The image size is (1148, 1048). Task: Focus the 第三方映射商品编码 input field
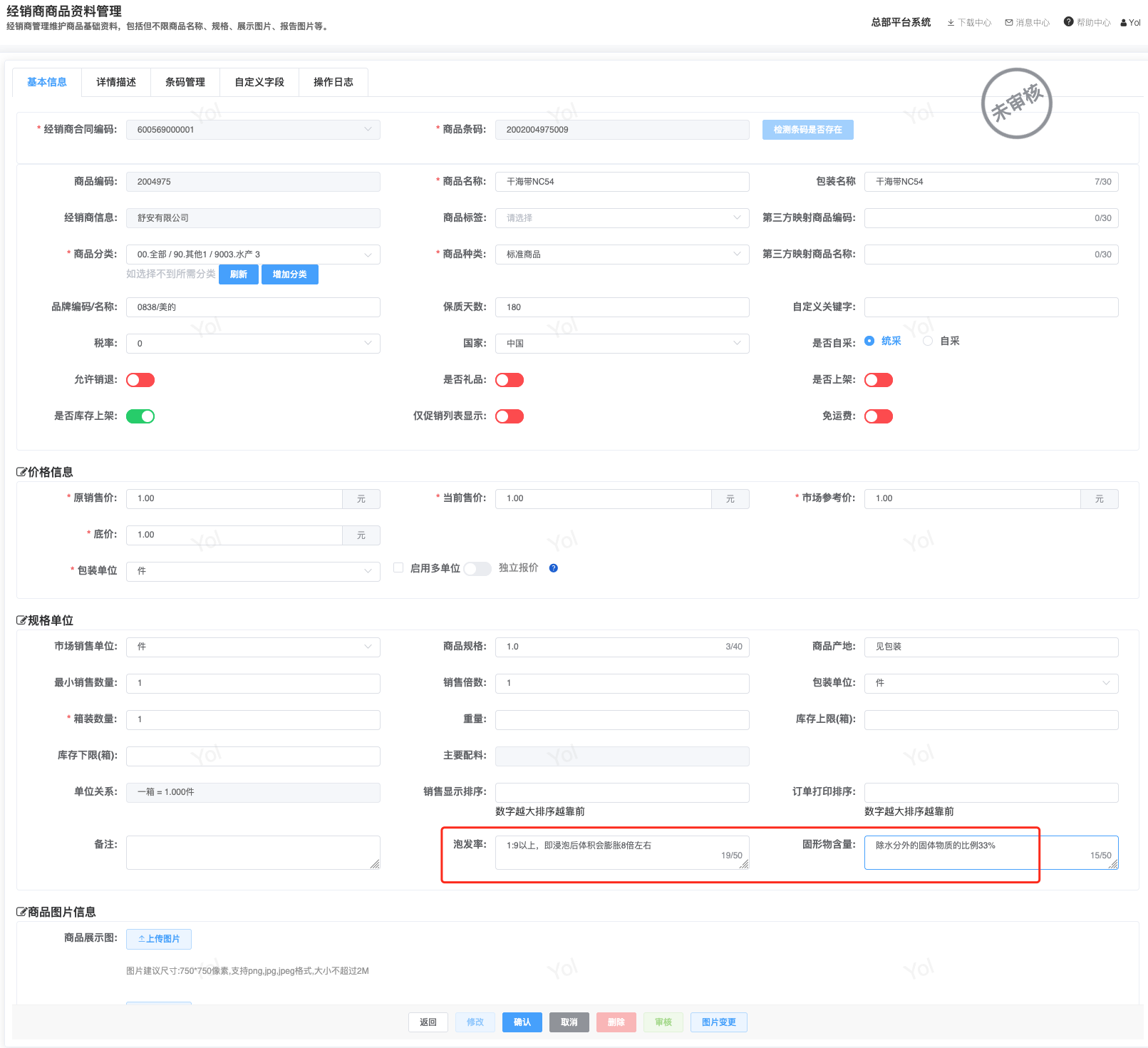(x=991, y=218)
